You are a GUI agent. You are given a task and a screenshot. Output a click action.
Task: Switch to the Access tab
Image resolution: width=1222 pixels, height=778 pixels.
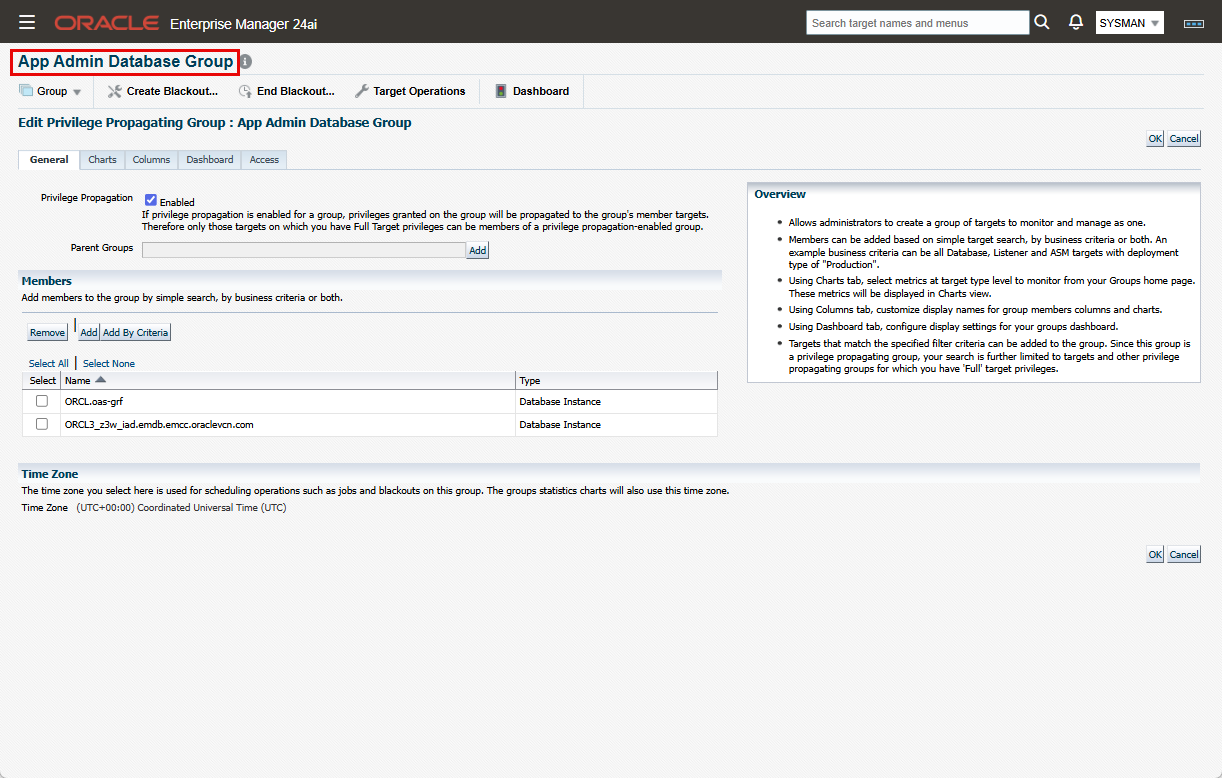point(263,159)
